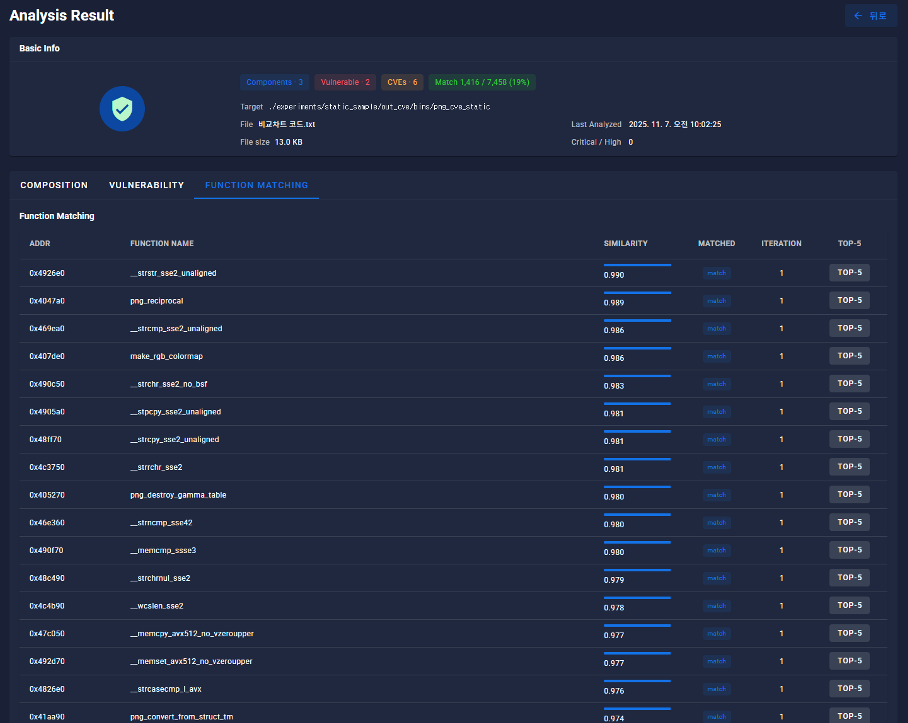Screen dimensions: 908x723
Task: Sort by the Similarity column header
Action: point(625,243)
